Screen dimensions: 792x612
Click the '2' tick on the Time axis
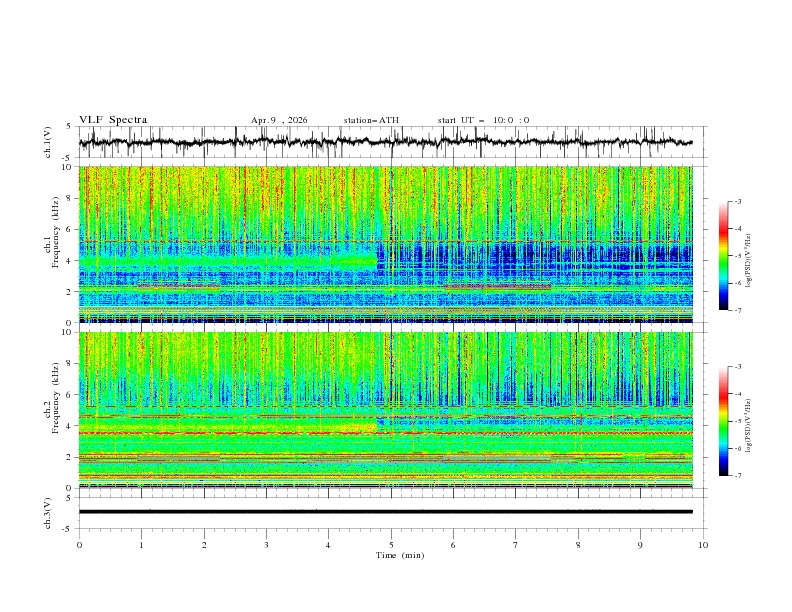pos(204,545)
